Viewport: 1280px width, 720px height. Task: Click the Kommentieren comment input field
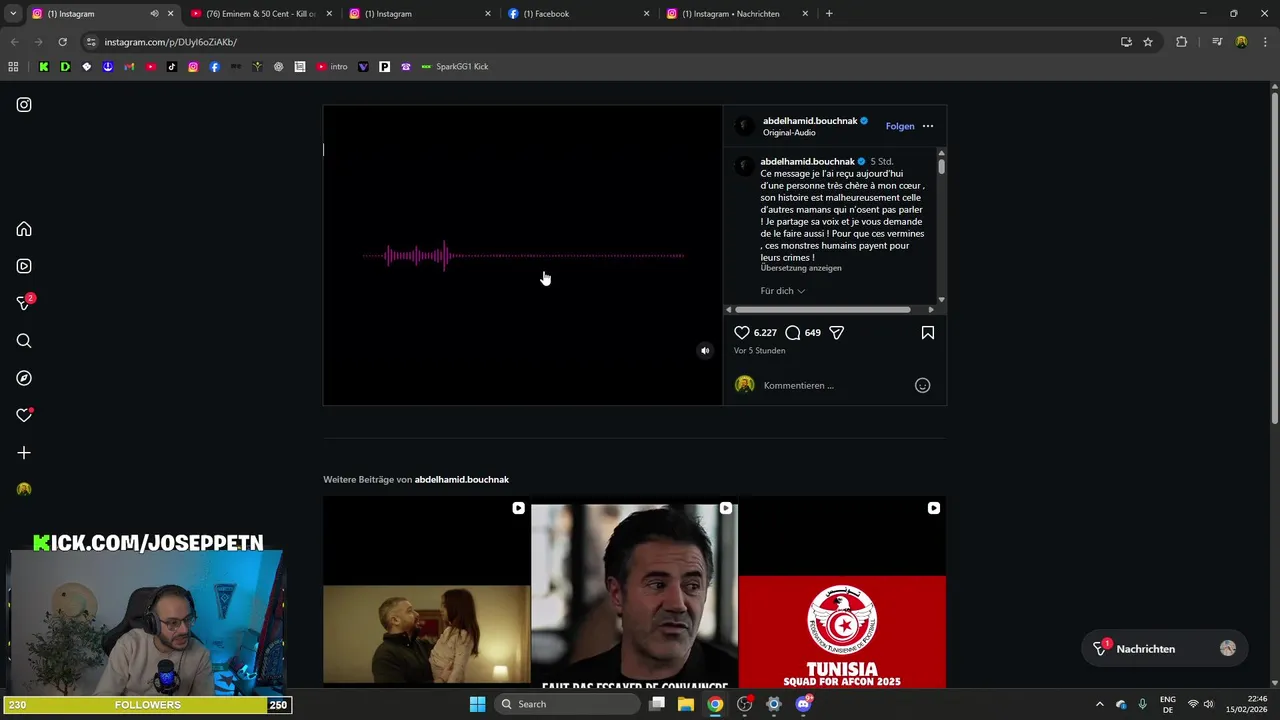[x=835, y=386]
